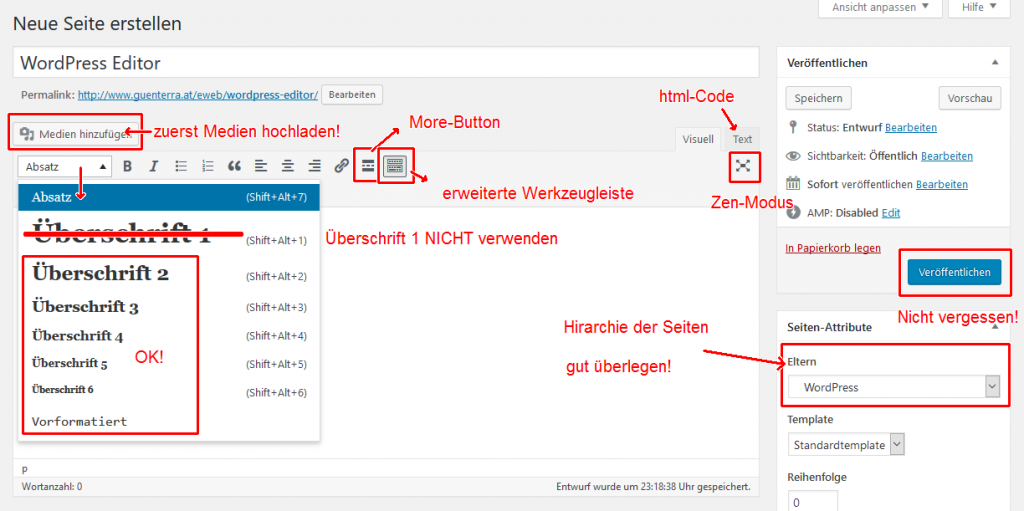Align text right
The image size is (1024, 511).
pyautogui.click(x=315, y=167)
